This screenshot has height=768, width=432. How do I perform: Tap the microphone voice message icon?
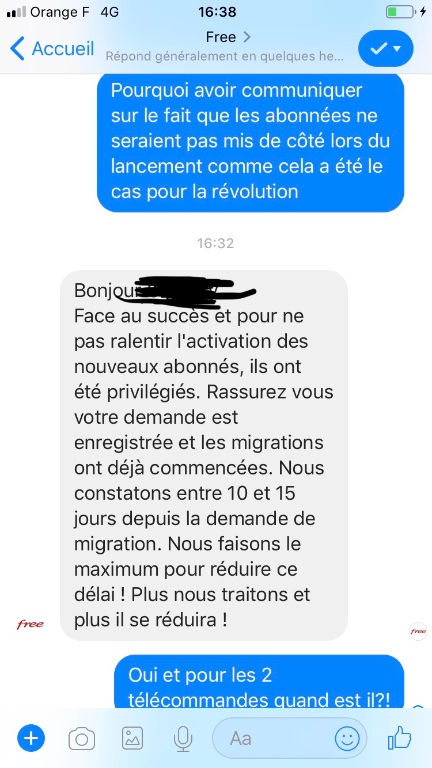click(x=183, y=739)
